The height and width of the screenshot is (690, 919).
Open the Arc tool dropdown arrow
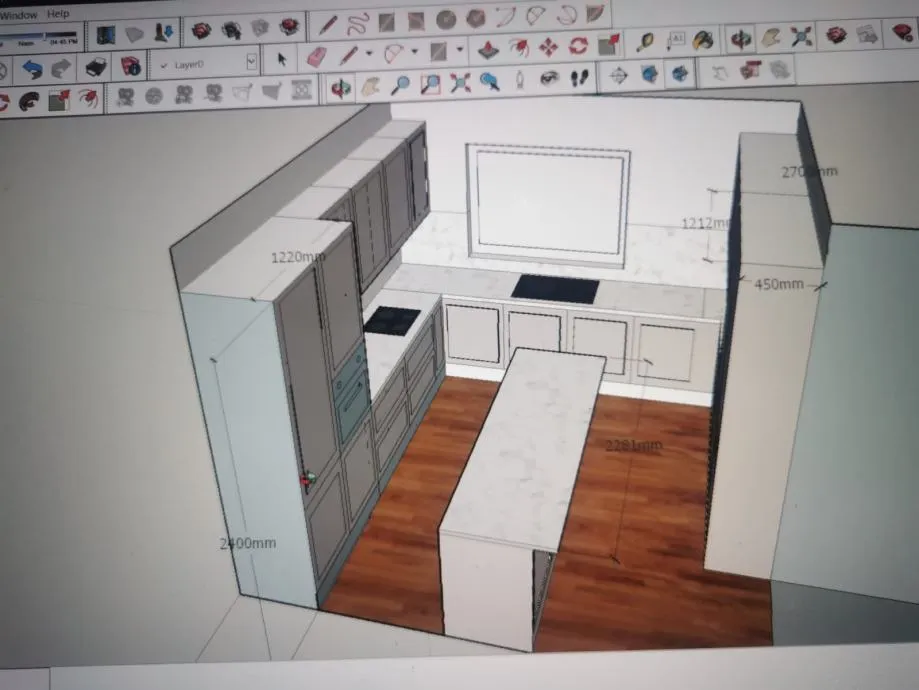(414, 52)
